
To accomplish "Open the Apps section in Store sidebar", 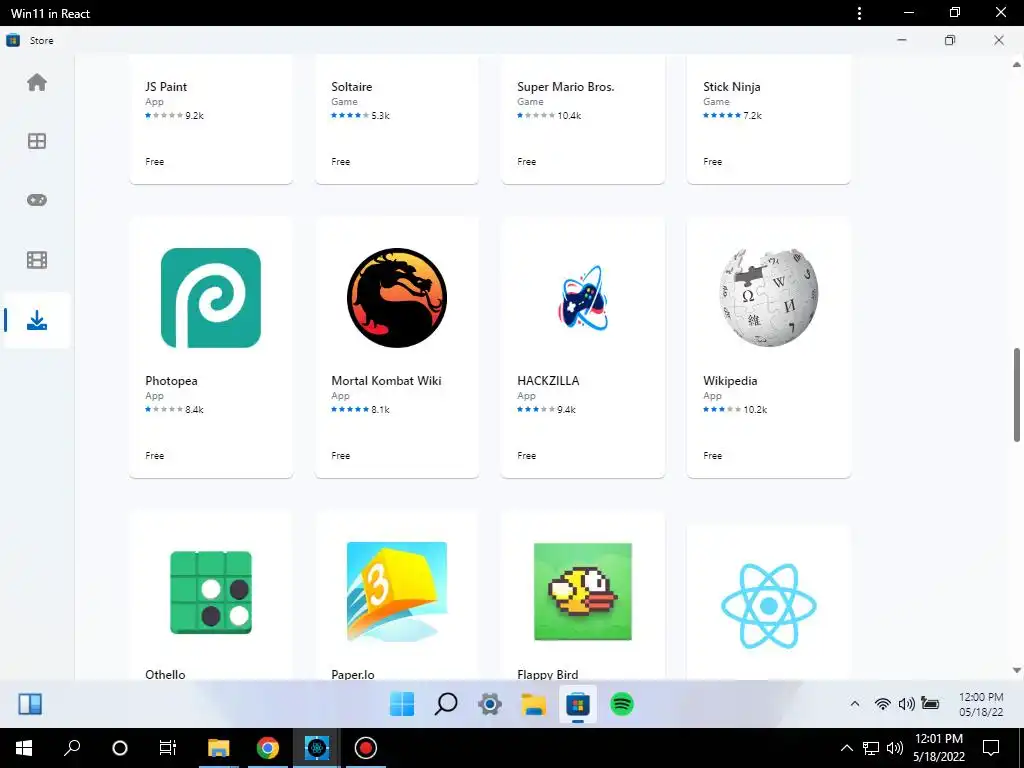I will click(x=37, y=141).
